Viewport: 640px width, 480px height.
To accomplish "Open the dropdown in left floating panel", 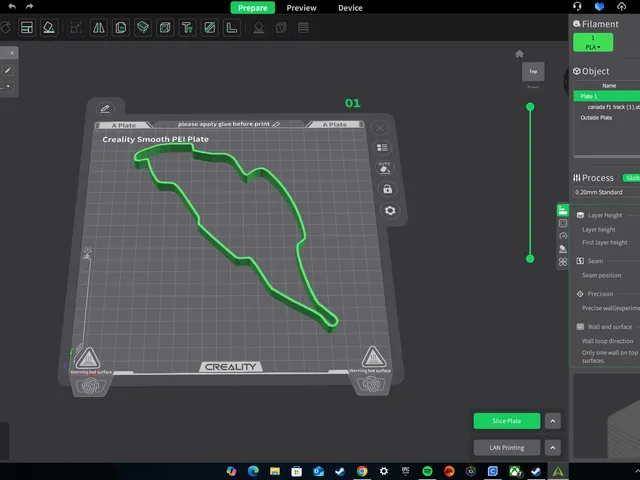I will point(7,86).
